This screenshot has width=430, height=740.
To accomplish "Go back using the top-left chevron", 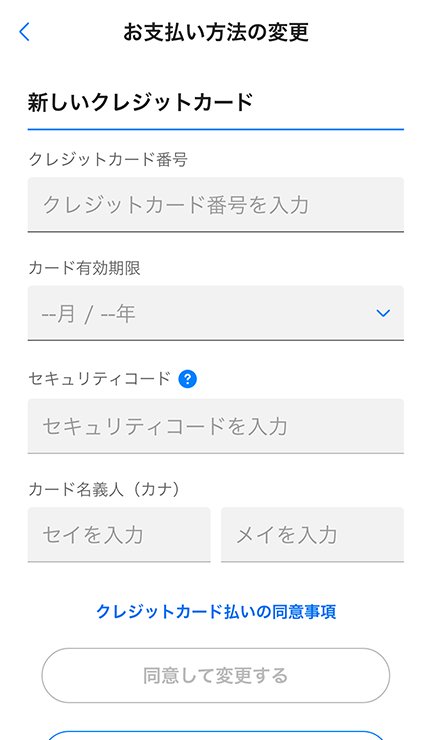I will click(25, 32).
